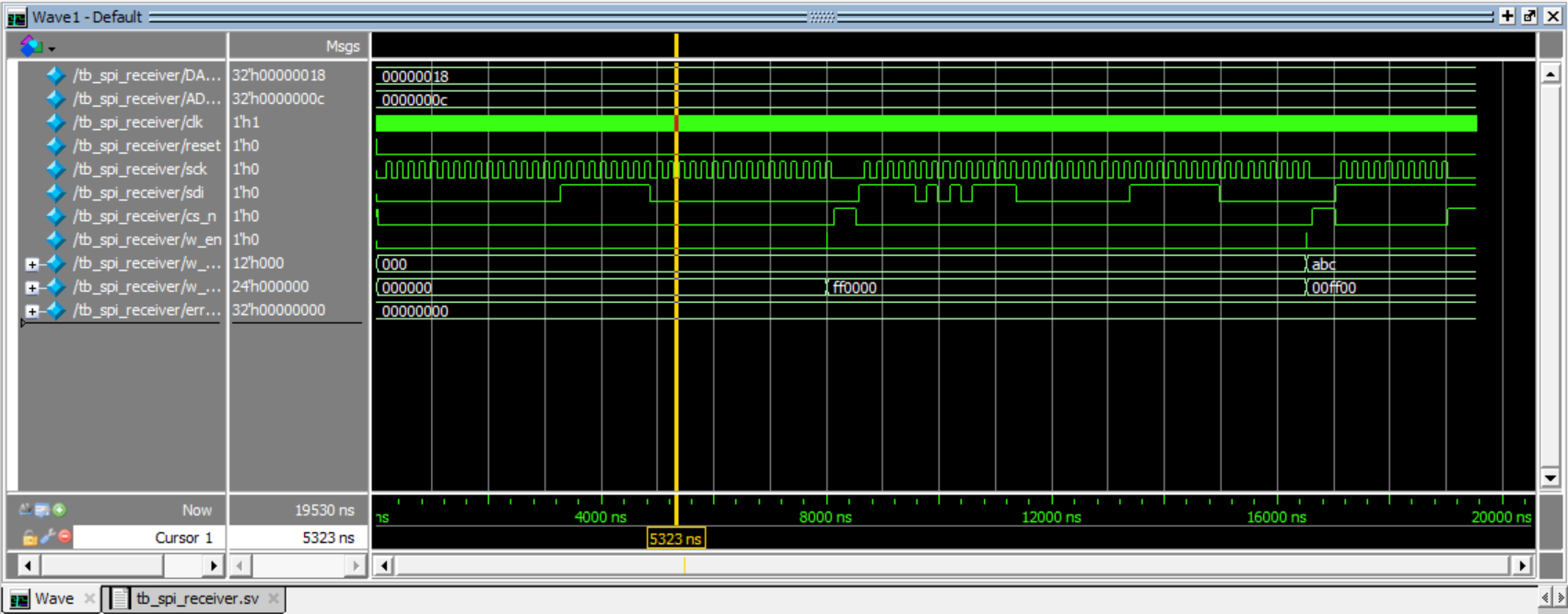The width and height of the screenshot is (1568, 614).
Task: Click the Edit Grid and Timeline icon
Action: [41, 510]
